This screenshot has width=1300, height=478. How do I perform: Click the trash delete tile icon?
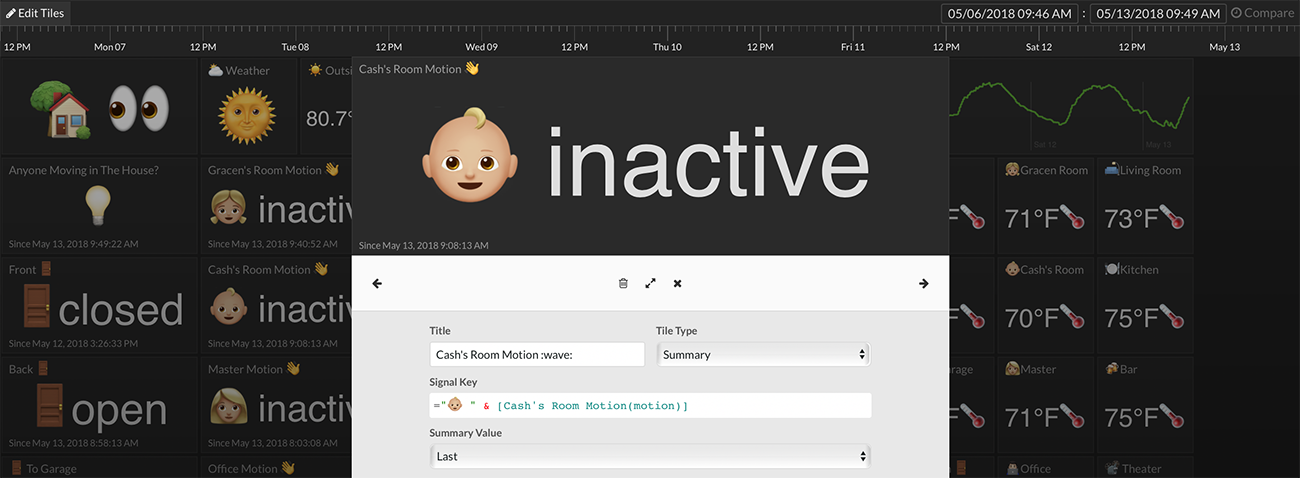(x=623, y=284)
